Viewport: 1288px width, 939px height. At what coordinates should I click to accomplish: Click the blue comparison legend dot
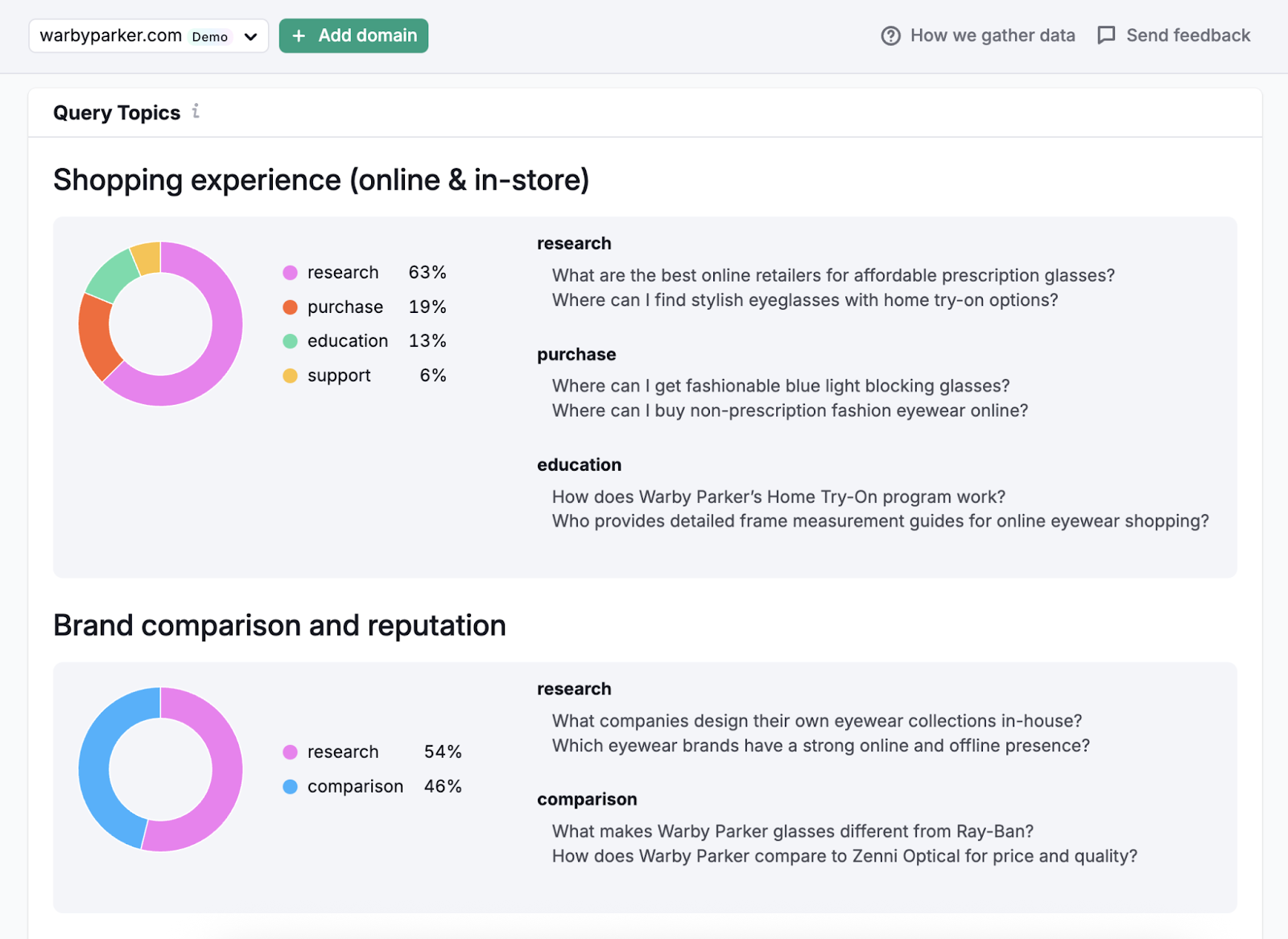[289, 786]
